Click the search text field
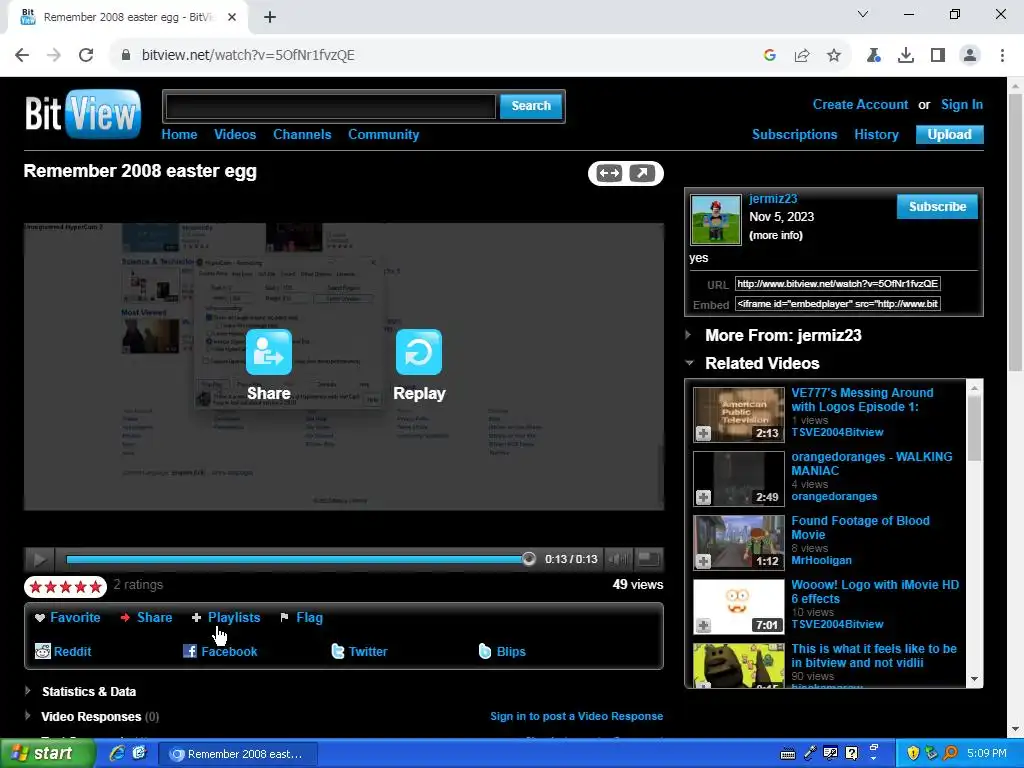The height and width of the screenshot is (768, 1024). point(330,106)
